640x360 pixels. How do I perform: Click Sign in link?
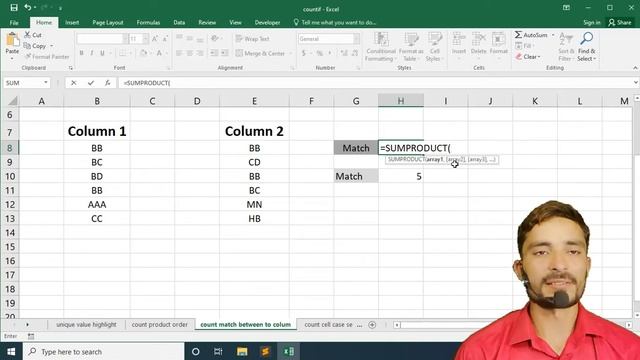(x=592, y=22)
